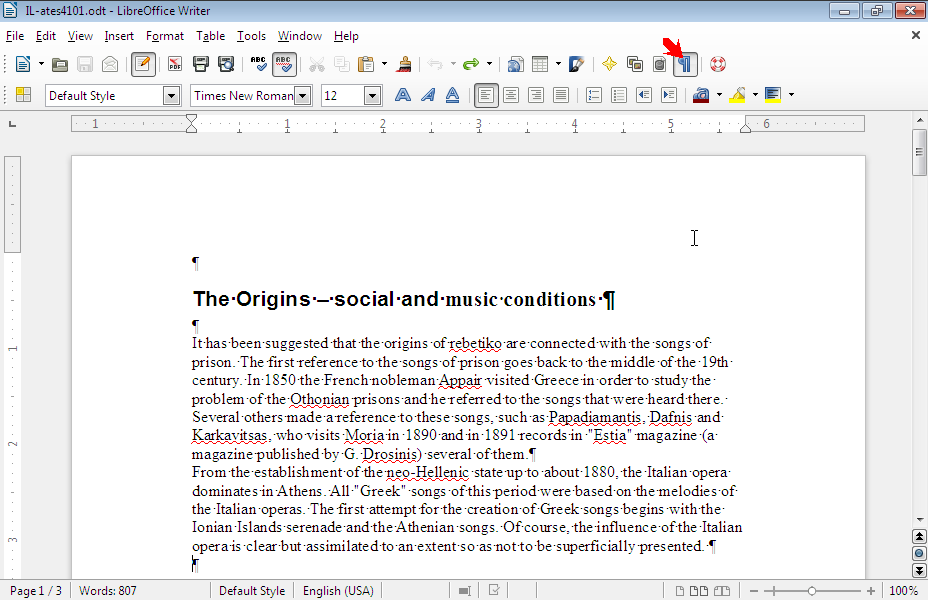
Task: Open the Table size dropdown arrow
Action: (x=558, y=64)
